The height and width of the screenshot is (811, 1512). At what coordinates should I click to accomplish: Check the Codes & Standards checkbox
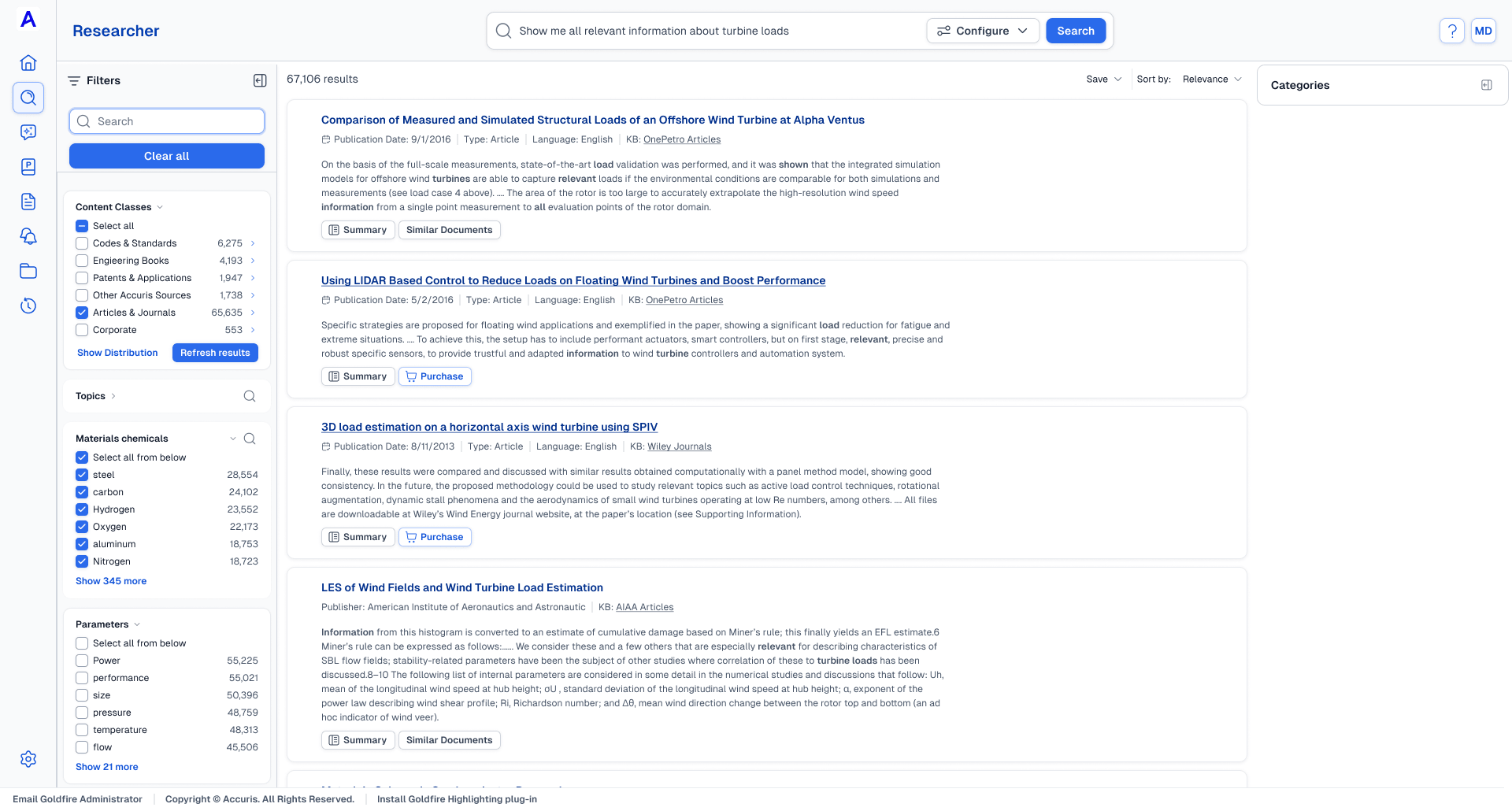[x=82, y=243]
